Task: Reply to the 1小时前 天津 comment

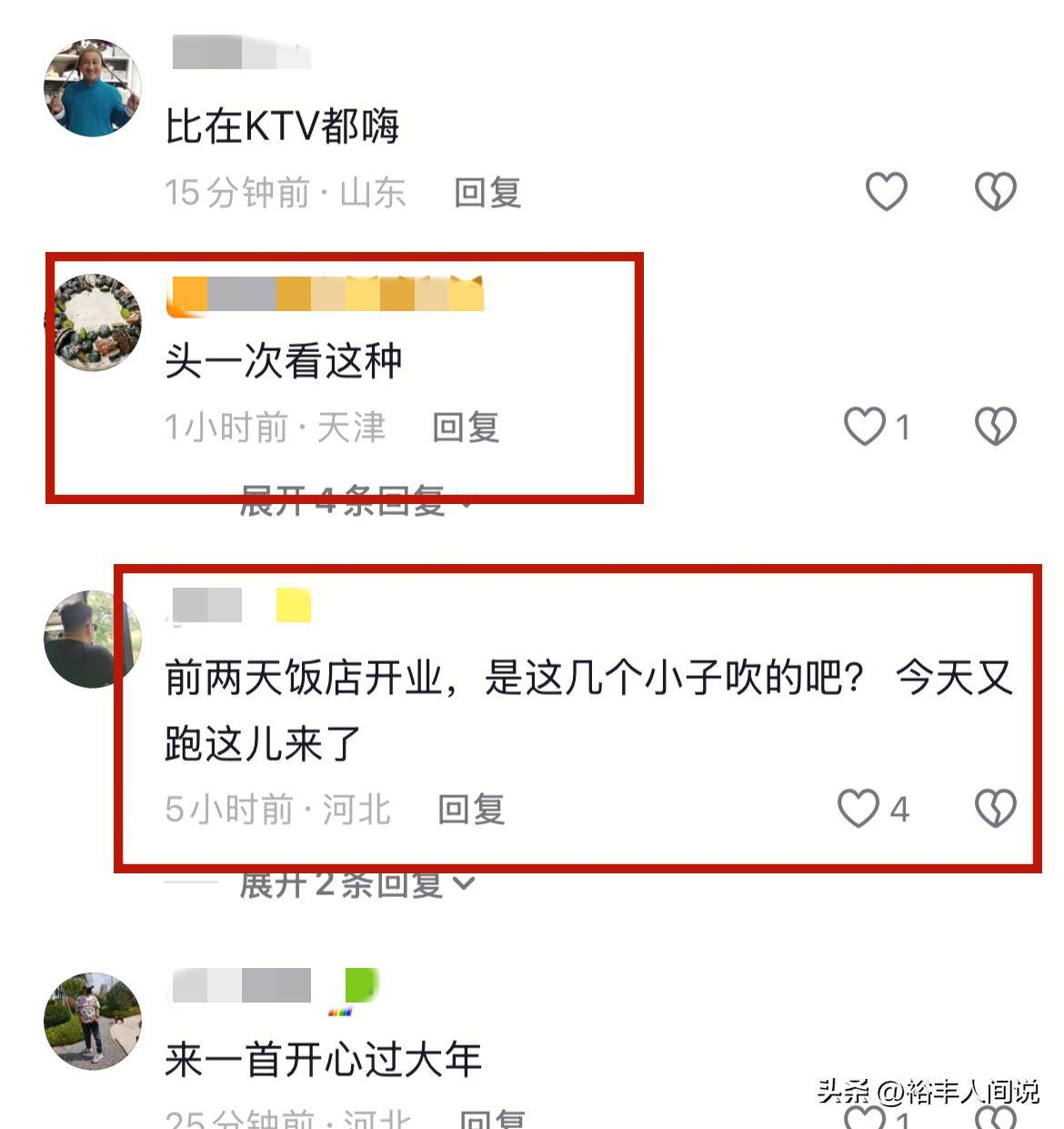Action: [x=466, y=427]
